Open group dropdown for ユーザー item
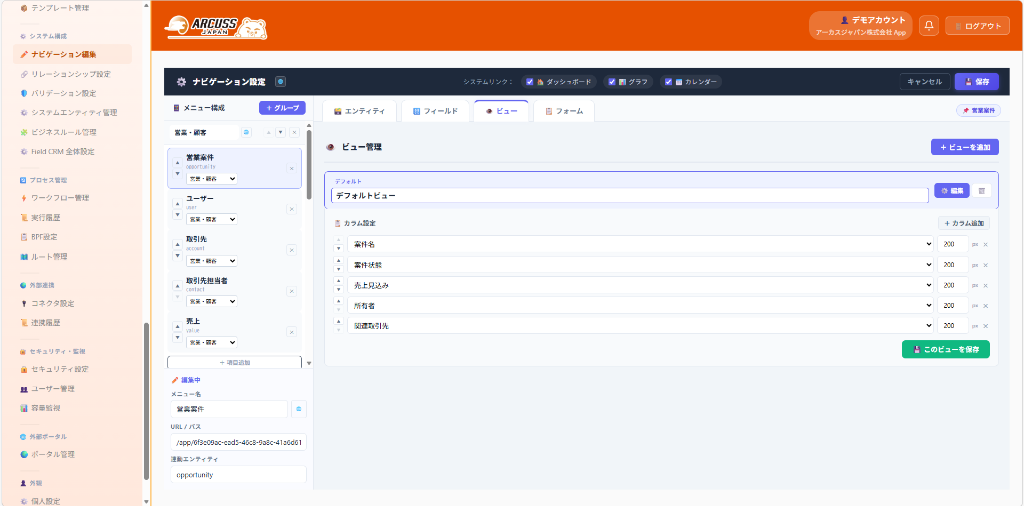1024x506 pixels. point(212,219)
